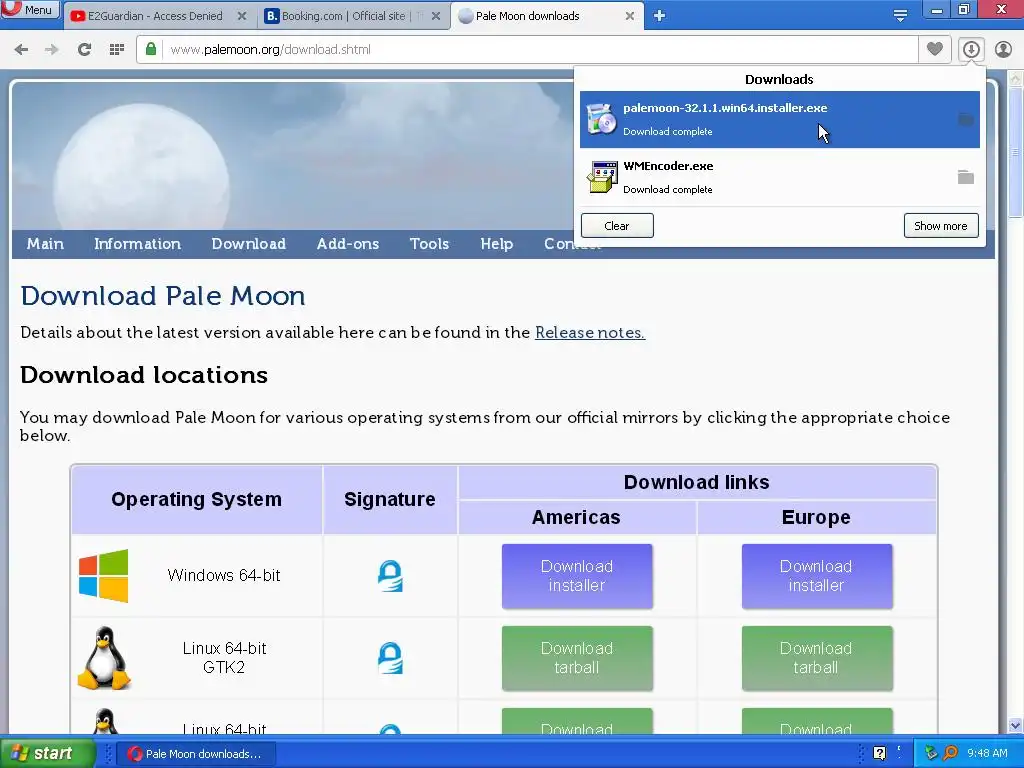Close the Pale Moon downloads tab
Screen dimensions: 1024x768
tap(630, 16)
